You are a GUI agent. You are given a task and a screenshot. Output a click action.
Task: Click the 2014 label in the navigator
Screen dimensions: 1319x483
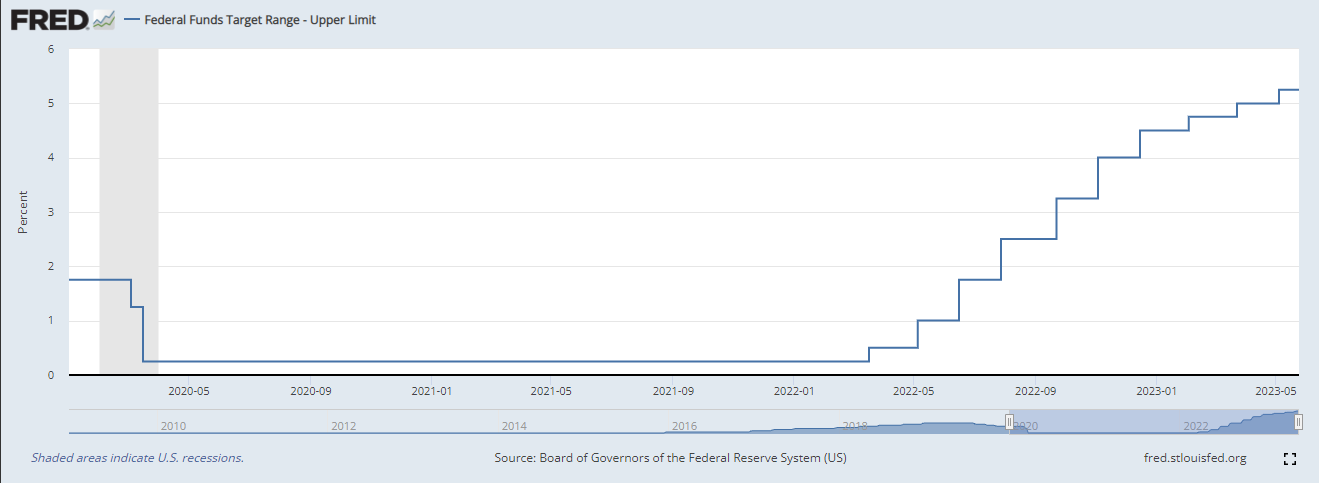tap(514, 426)
